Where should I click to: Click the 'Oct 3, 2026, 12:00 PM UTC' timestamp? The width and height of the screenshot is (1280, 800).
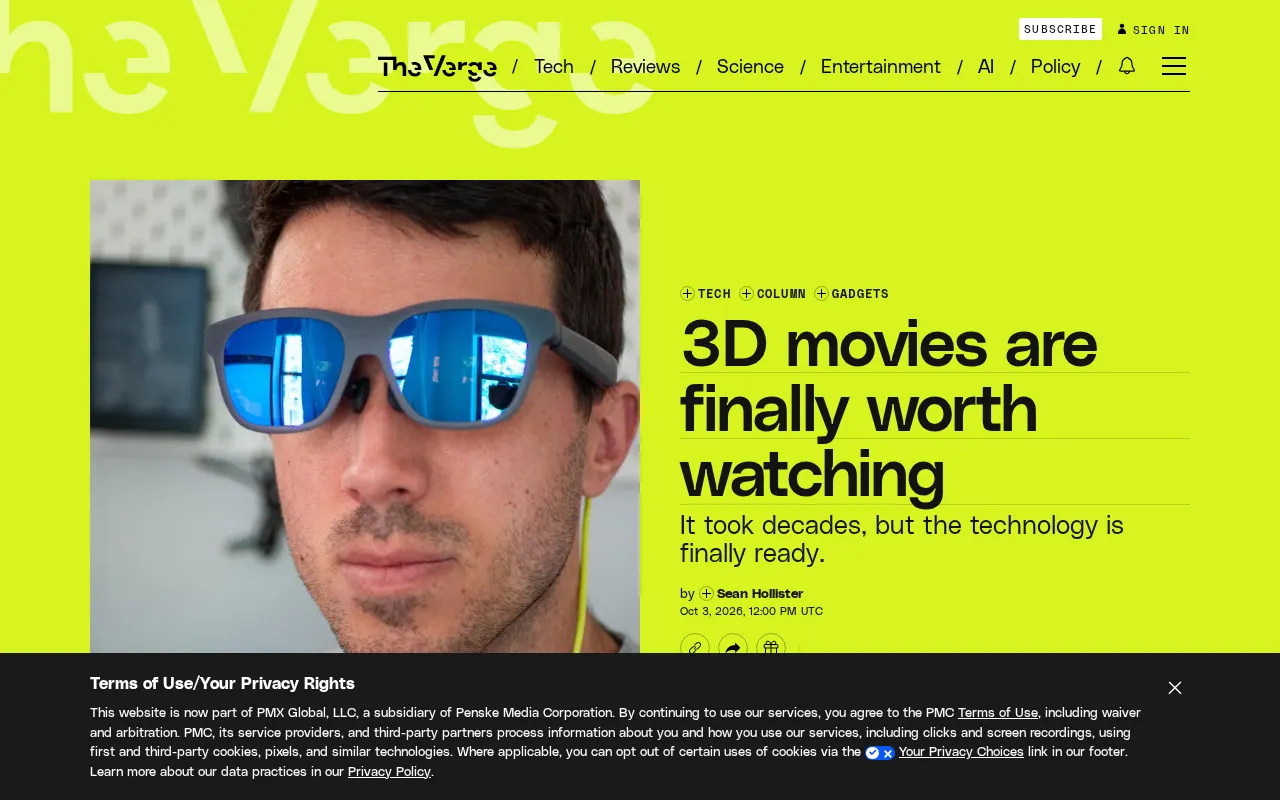point(751,611)
